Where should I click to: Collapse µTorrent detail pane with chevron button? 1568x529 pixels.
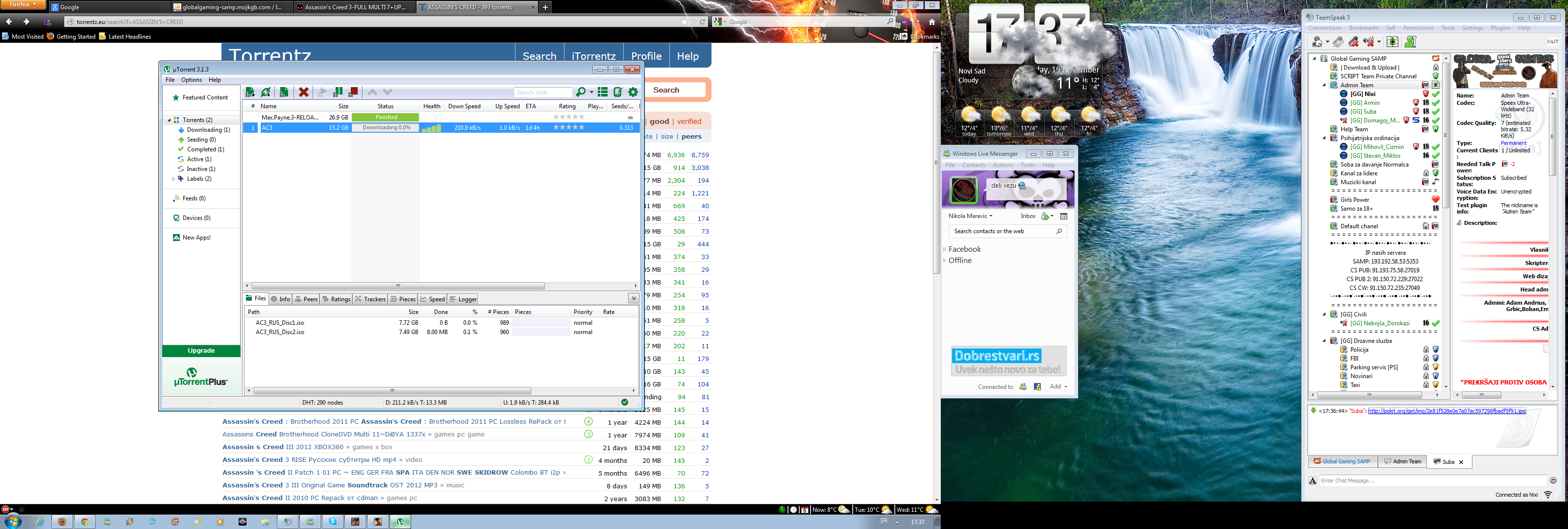[634, 298]
